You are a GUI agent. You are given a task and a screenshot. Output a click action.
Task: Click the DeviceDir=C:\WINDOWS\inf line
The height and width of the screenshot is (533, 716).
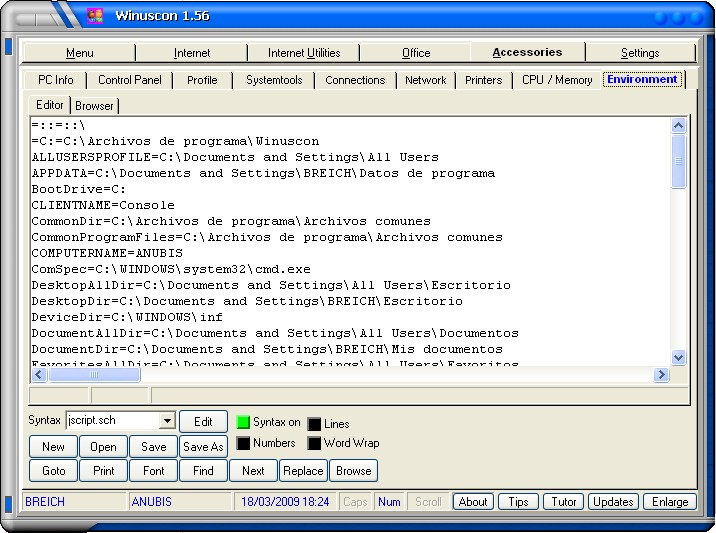127,317
